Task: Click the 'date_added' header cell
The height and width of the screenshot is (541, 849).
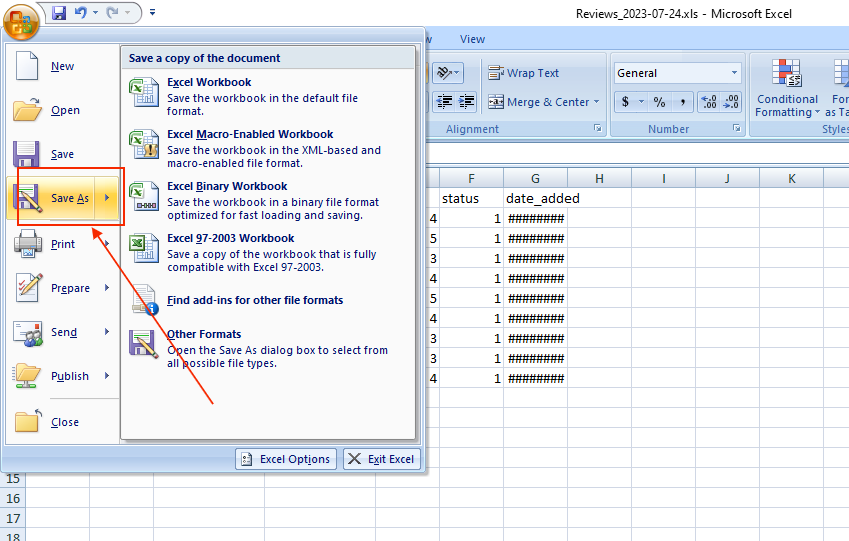Action: (535, 198)
